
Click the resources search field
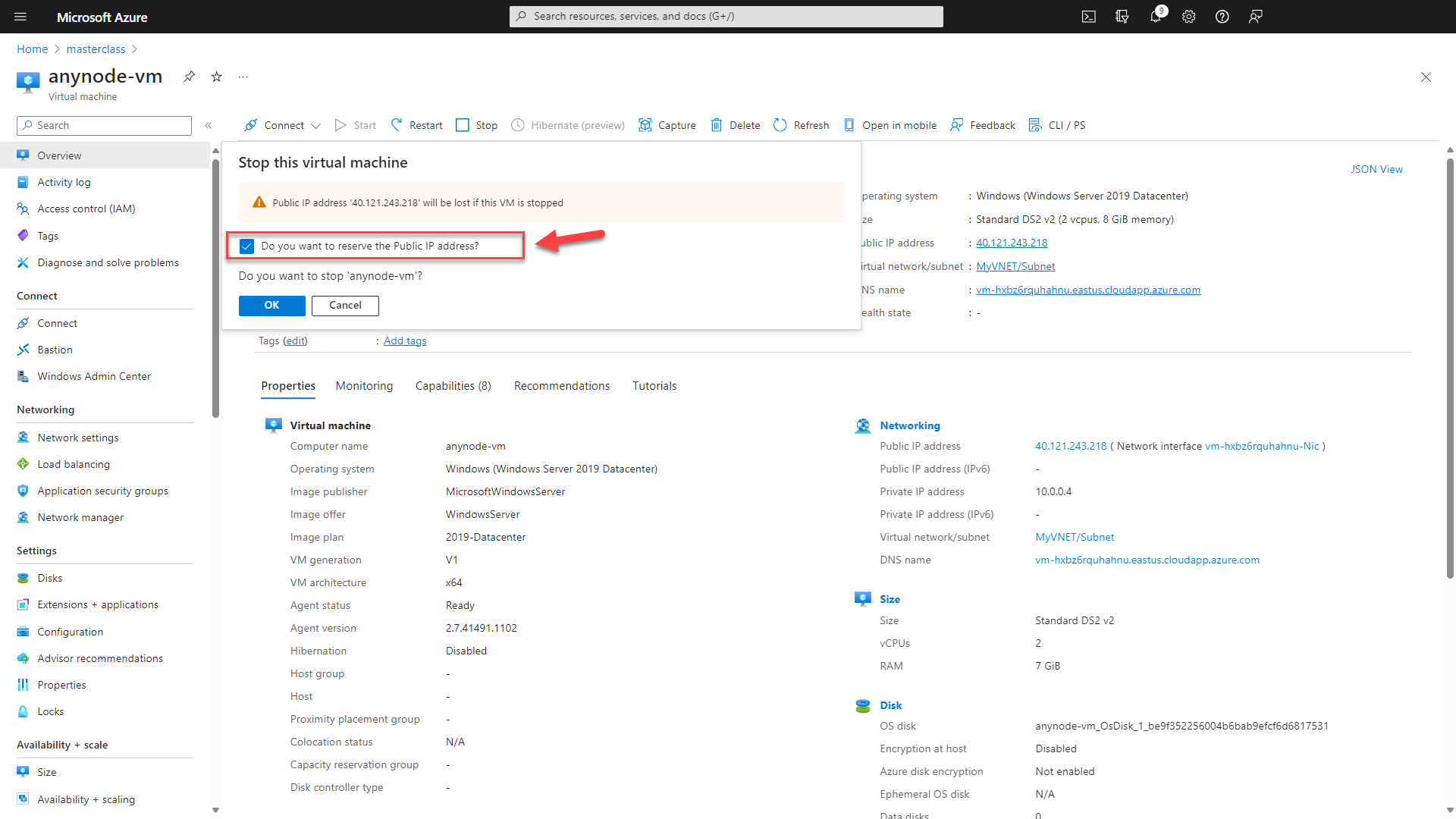point(726,16)
